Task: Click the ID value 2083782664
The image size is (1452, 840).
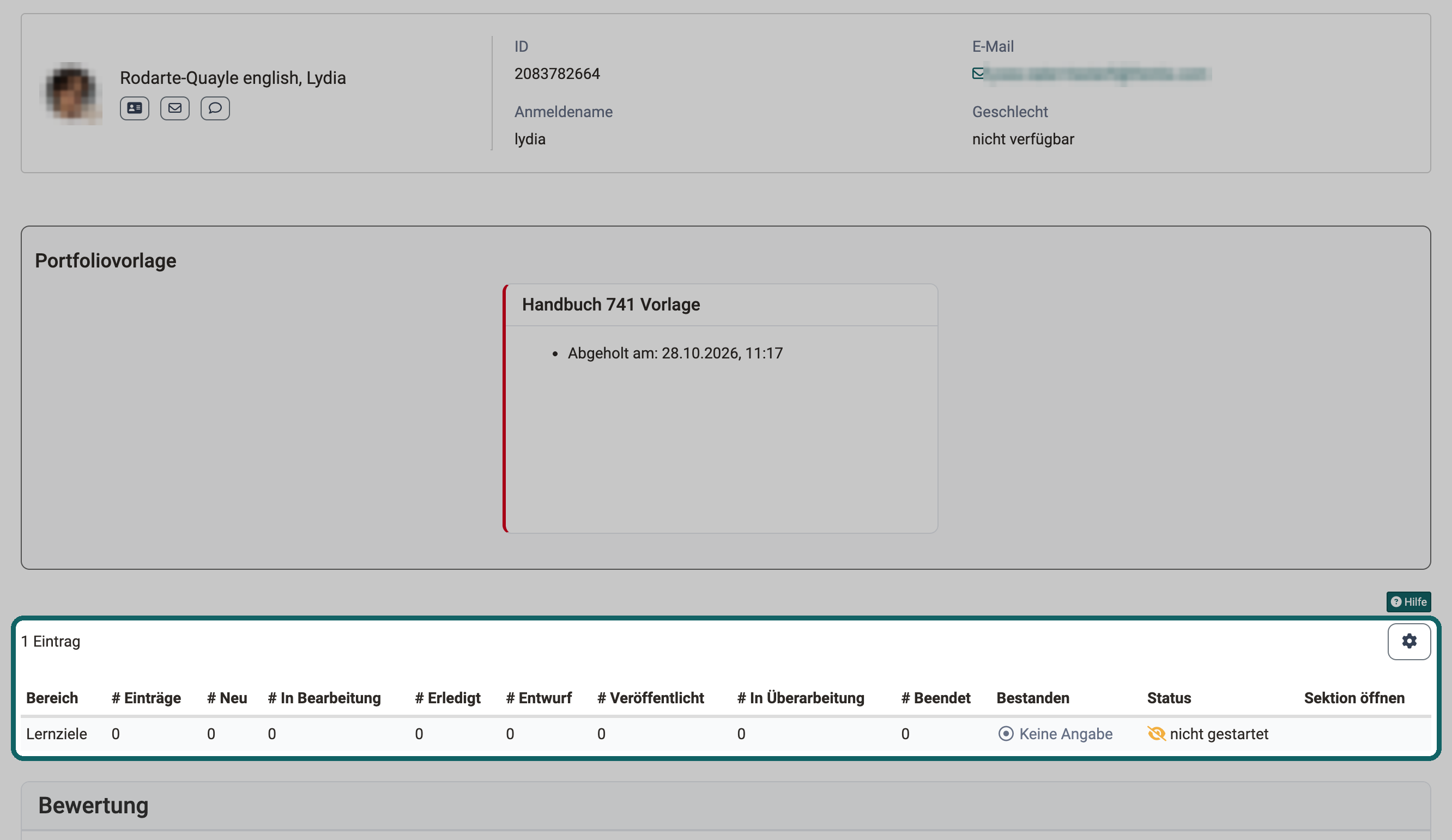Action: (x=556, y=74)
